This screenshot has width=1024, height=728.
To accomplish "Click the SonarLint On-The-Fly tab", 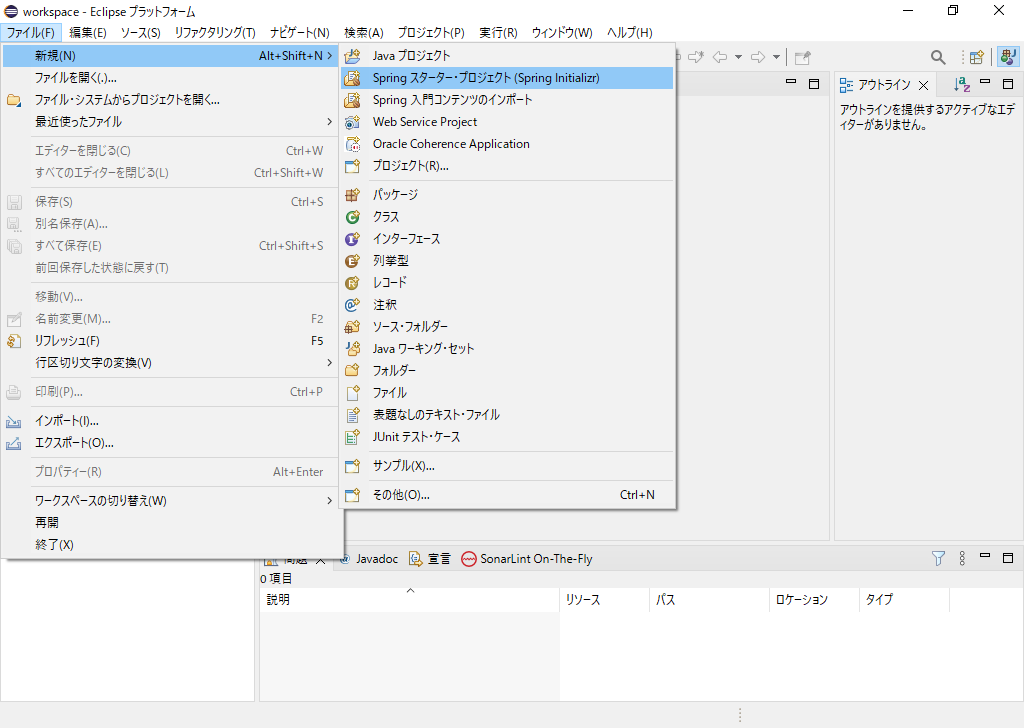I will pyautogui.click(x=527, y=559).
